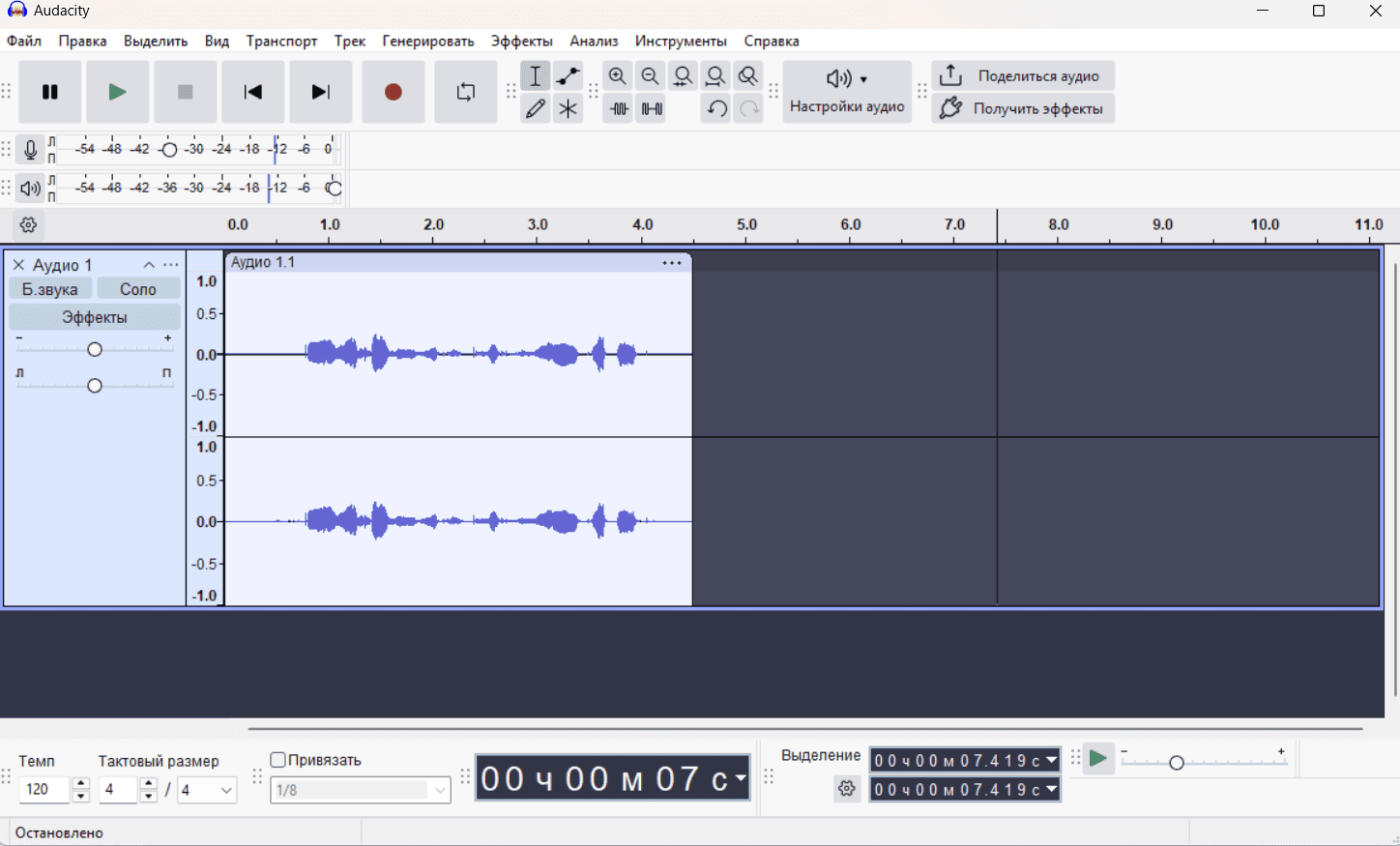This screenshot has width=1400, height=846.
Task: Solo the track with Соло button
Action: (138, 289)
